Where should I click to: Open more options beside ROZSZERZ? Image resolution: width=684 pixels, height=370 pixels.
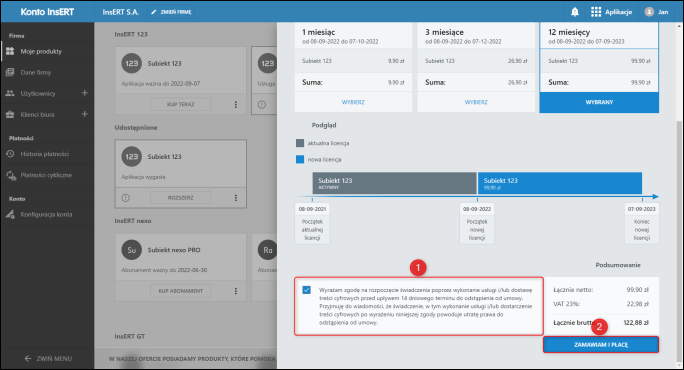pyautogui.click(x=236, y=198)
